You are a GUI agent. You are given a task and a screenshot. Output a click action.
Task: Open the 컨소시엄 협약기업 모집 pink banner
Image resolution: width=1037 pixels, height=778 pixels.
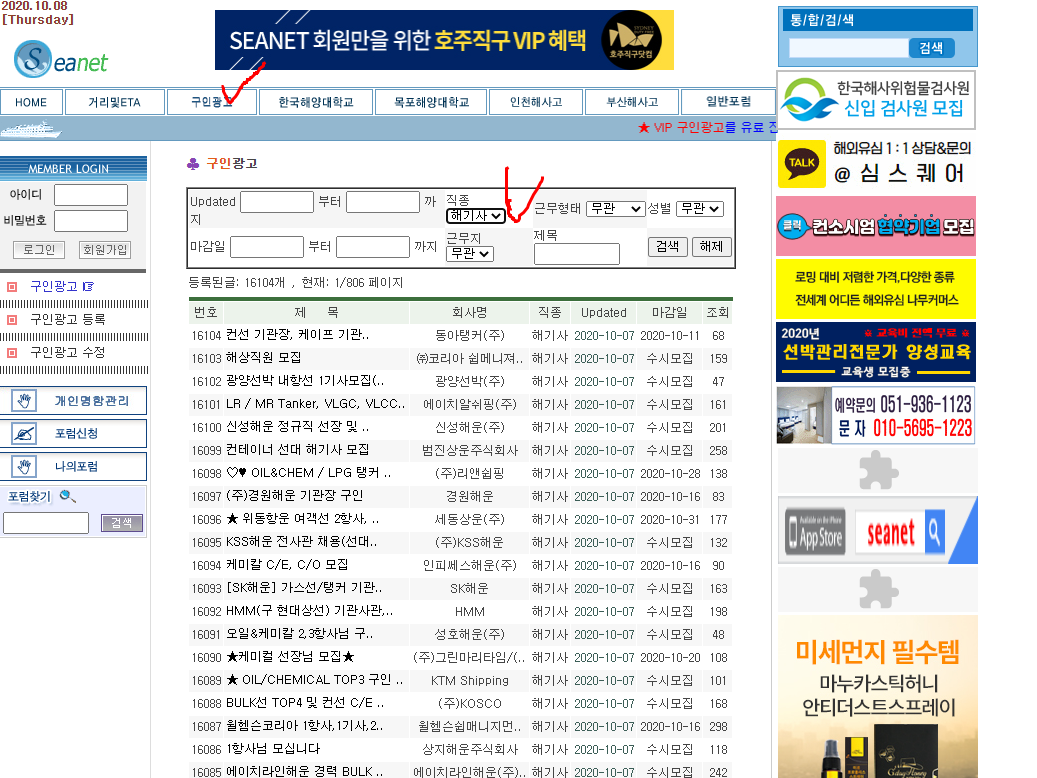coord(876,226)
